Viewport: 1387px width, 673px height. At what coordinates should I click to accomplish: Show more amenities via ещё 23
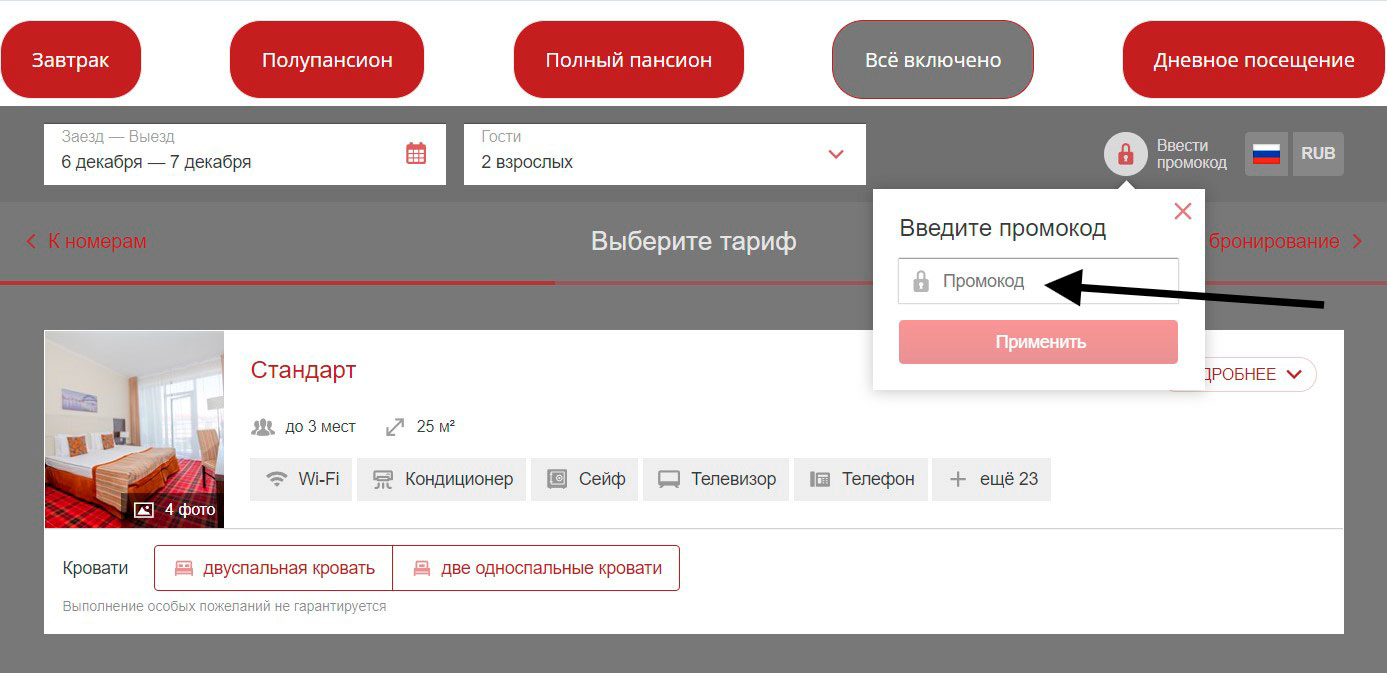point(991,479)
